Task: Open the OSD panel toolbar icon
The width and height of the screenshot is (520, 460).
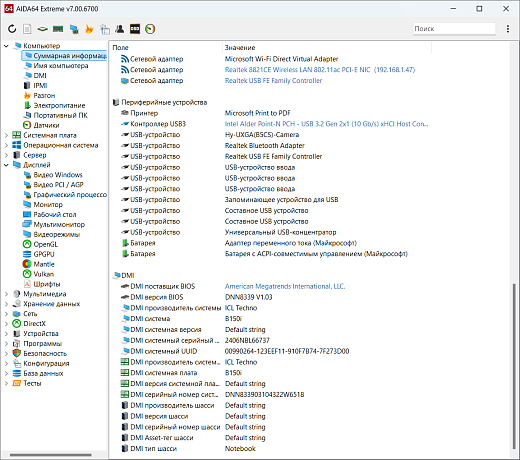Action: coord(135,29)
